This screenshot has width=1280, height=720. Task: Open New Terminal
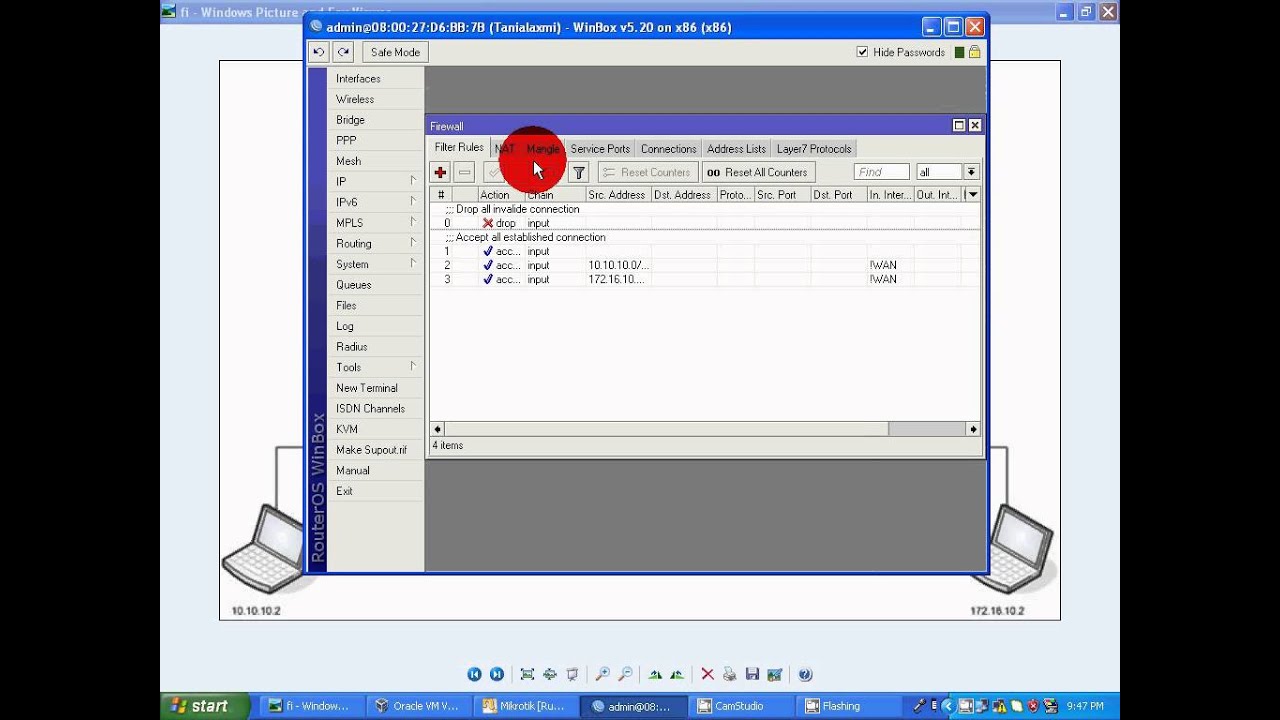click(x=375, y=388)
